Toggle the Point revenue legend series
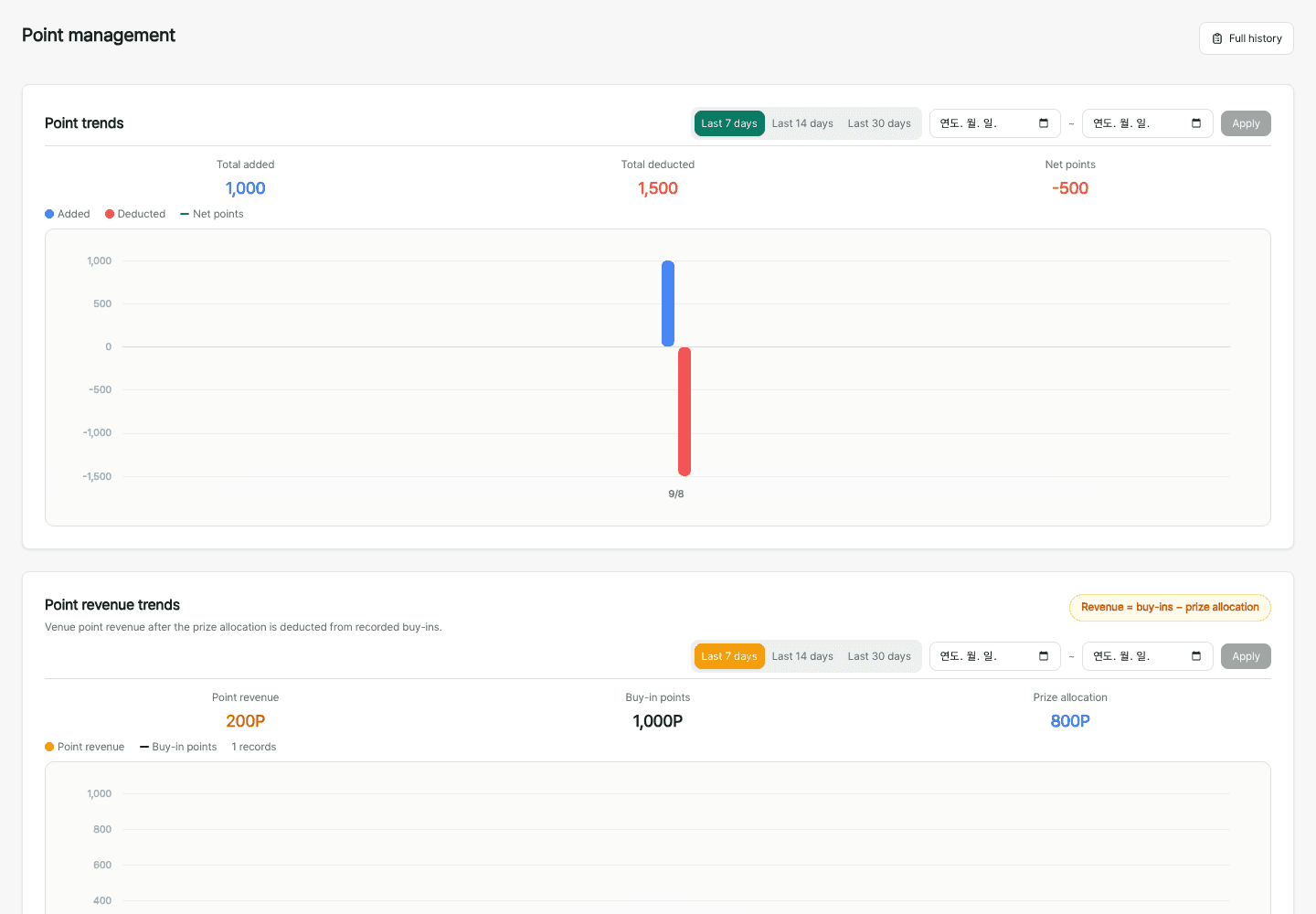The image size is (1316, 914). pyautogui.click(x=84, y=747)
